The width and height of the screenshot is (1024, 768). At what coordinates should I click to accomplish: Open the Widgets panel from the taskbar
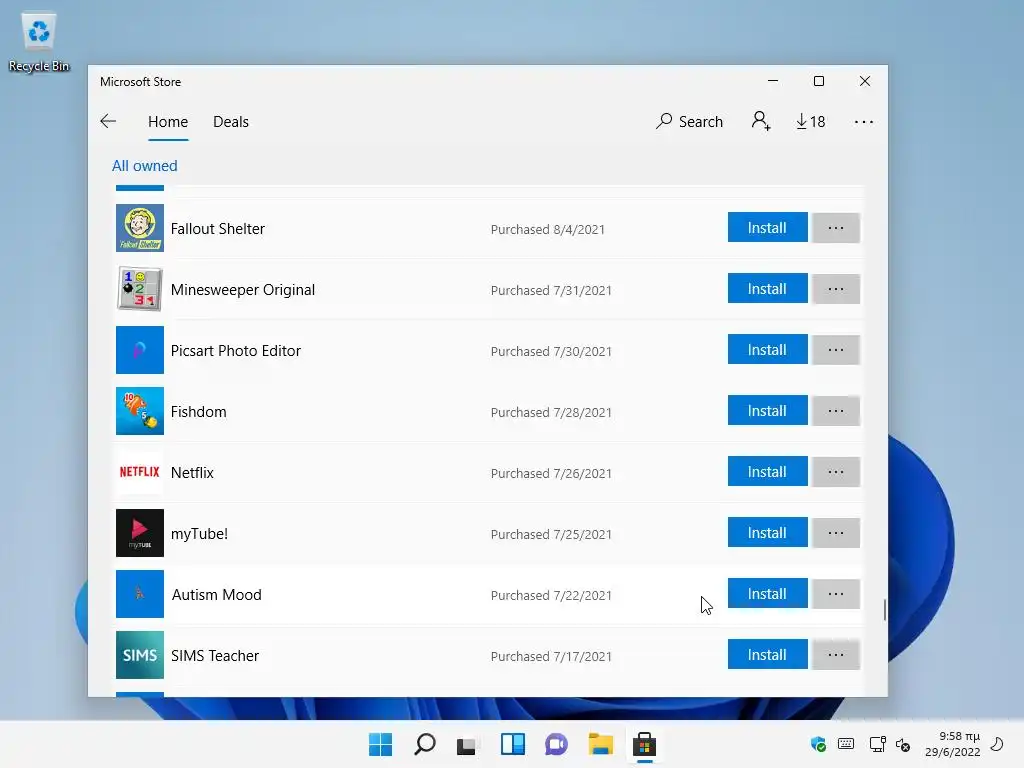[513, 744]
